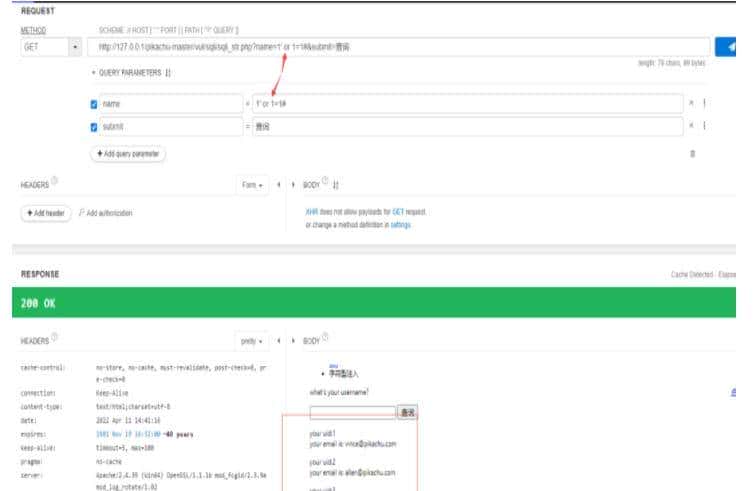Click the sort icon beside request BODY
The image size is (756, 491).
336,185
